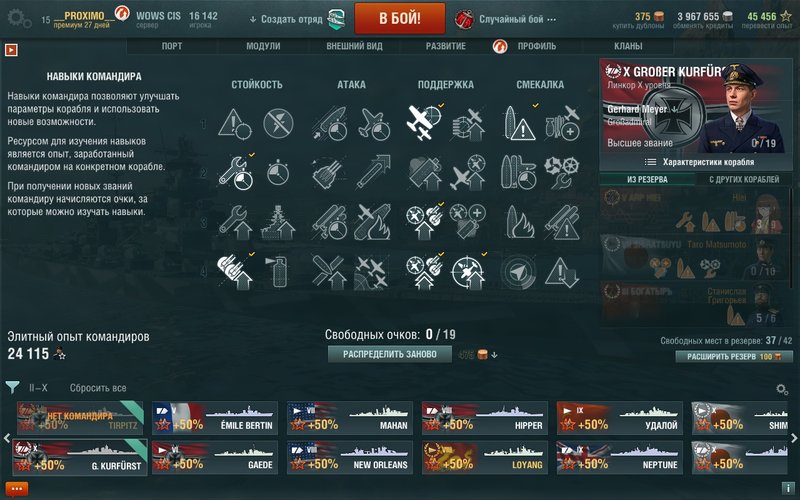The height and width of the screenshot is (500, 800).
Task: Select the fire flame skill in Смекалка row 3
Action: [519, 222]
